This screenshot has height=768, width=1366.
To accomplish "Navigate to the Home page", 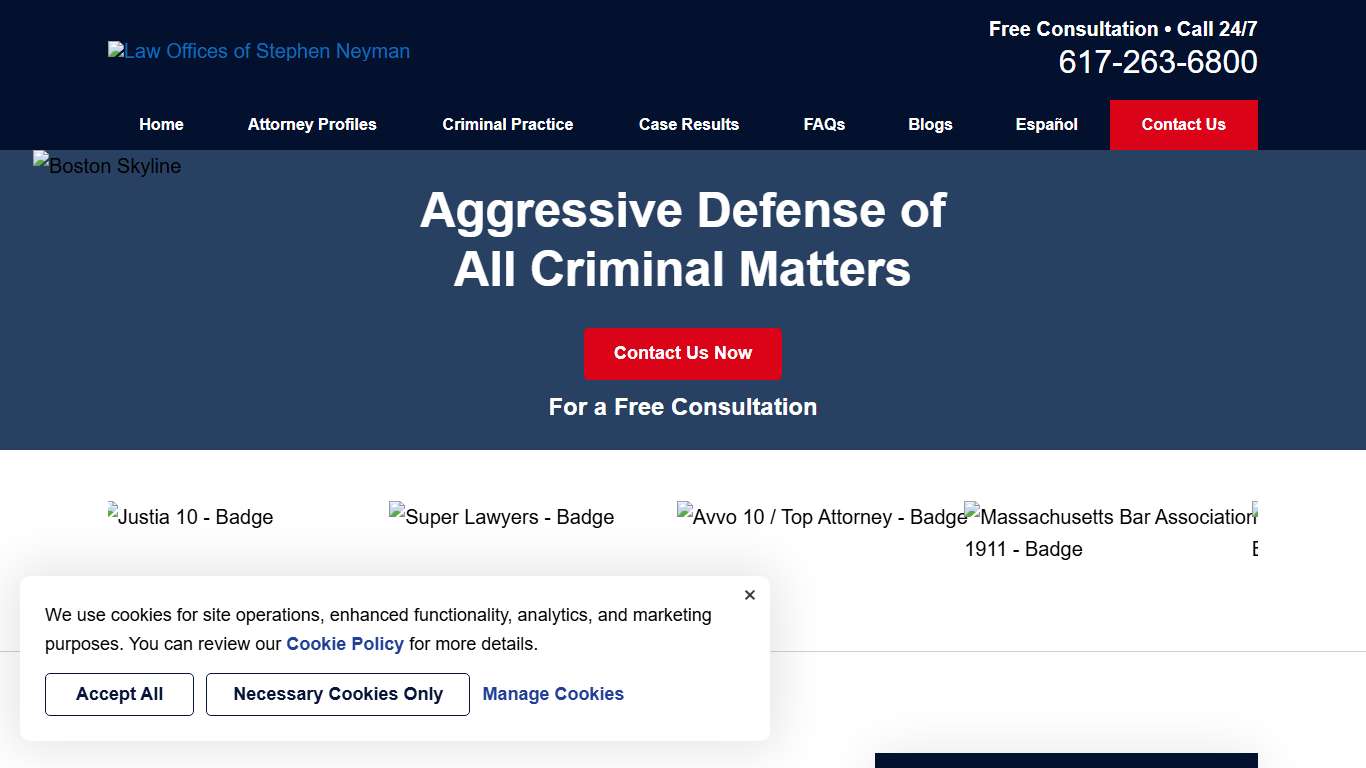I will (x=161, y=124).
